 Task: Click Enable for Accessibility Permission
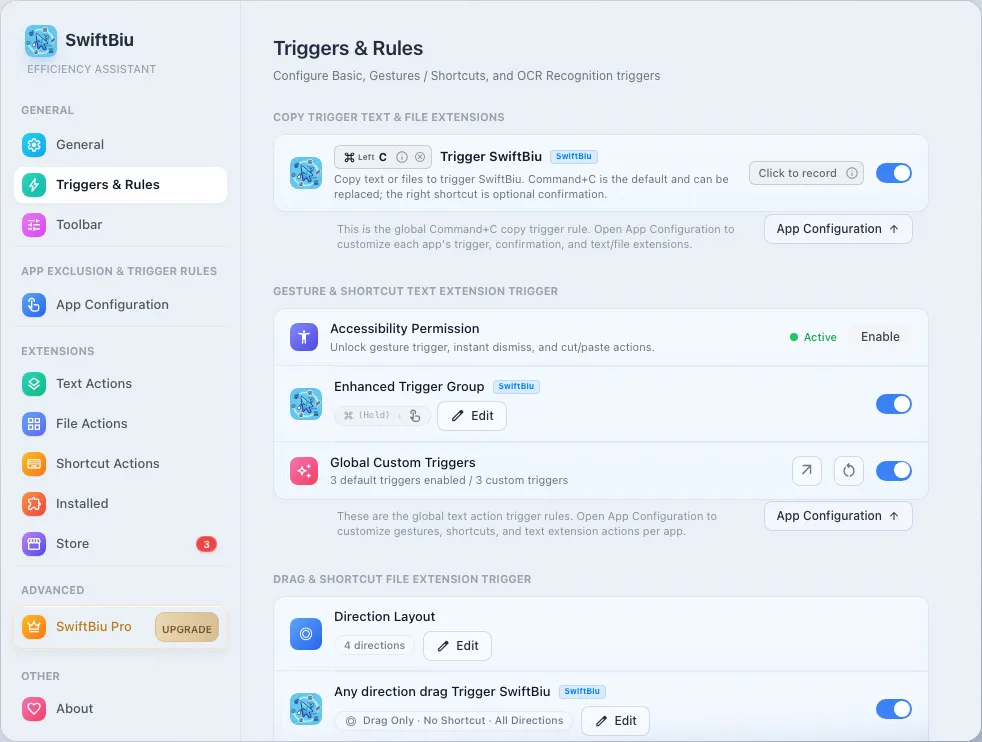[880, 337]
